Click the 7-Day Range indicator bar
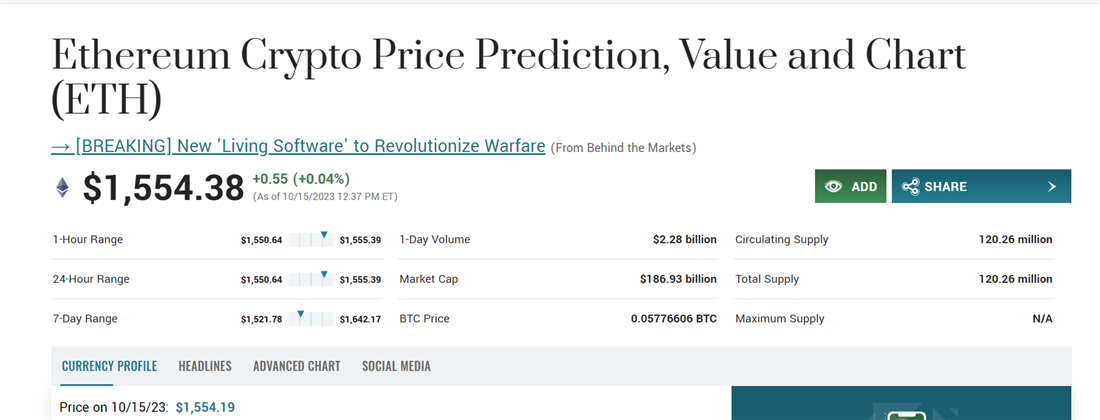 pos(311,319)
